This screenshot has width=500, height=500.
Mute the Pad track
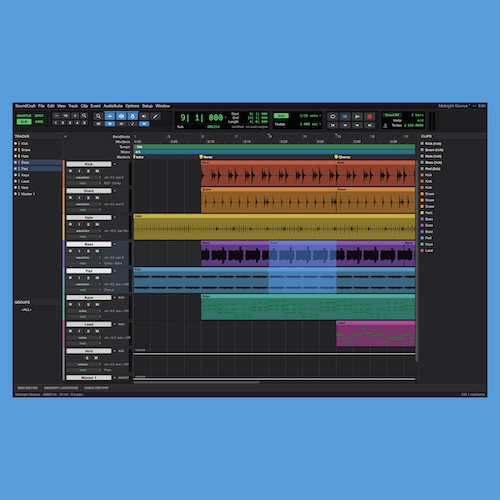pyautogui.click(x=97, y=278)
